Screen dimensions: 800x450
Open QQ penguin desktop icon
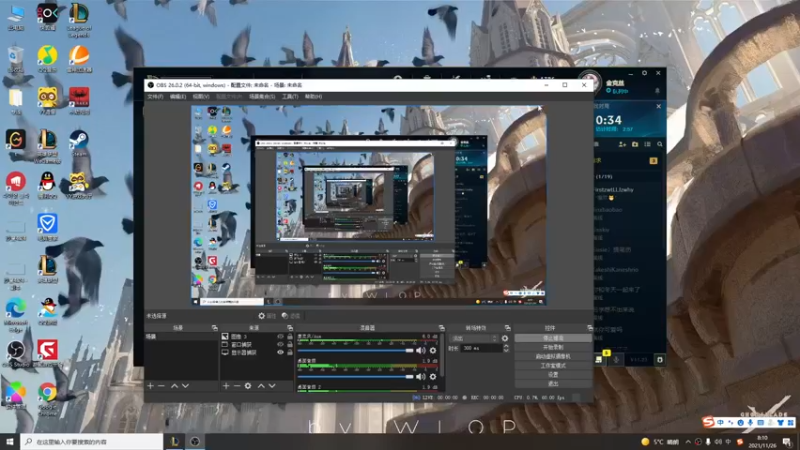click(x=47, y=185)
